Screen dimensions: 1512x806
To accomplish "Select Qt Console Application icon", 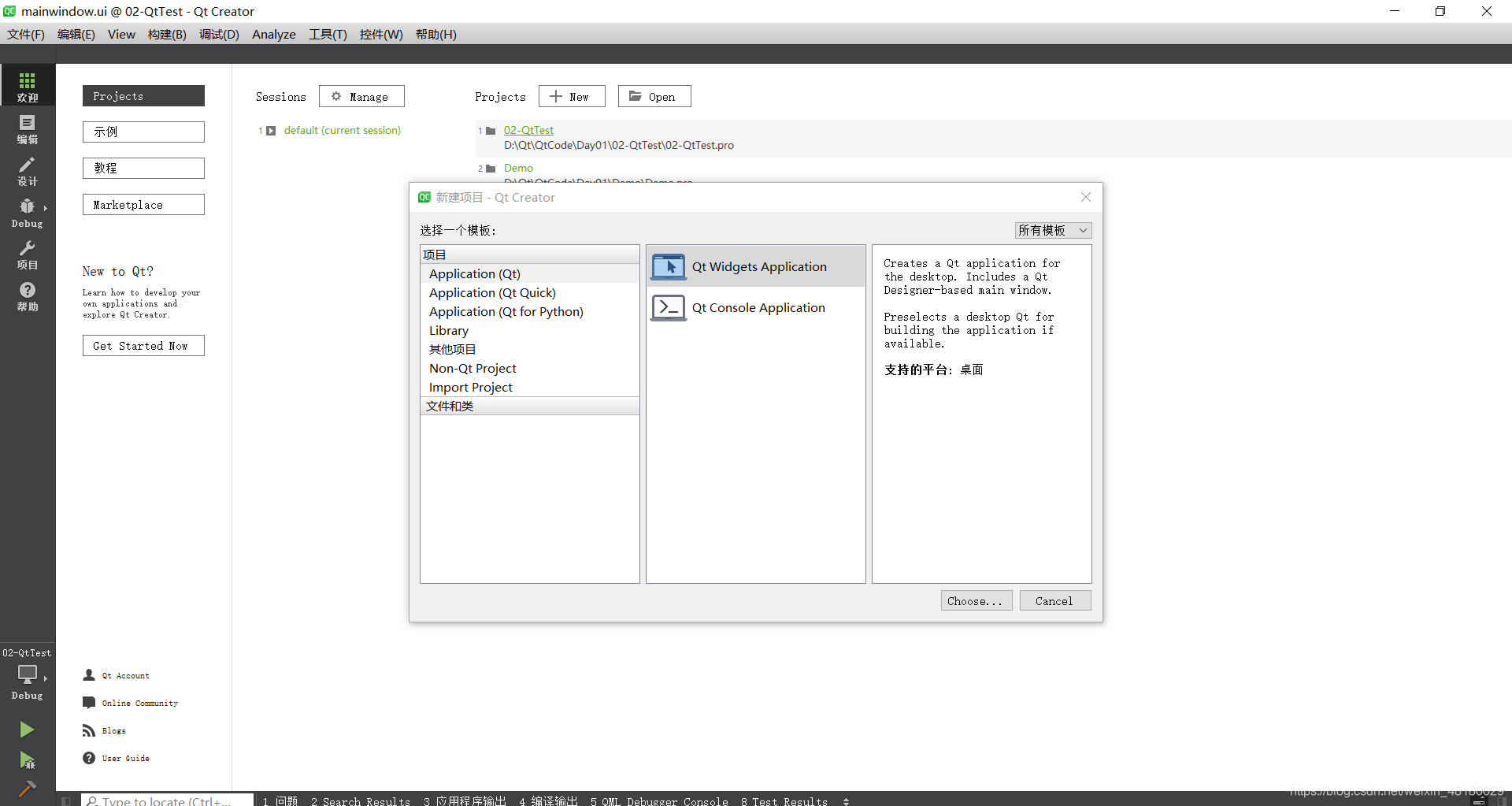I will tap(669, 307).
